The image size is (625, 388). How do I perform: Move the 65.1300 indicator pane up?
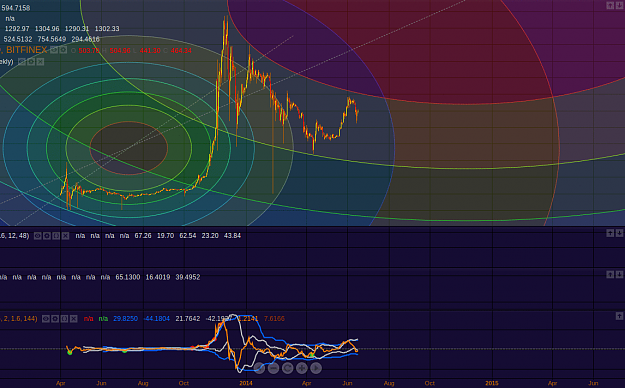point(610,274)
